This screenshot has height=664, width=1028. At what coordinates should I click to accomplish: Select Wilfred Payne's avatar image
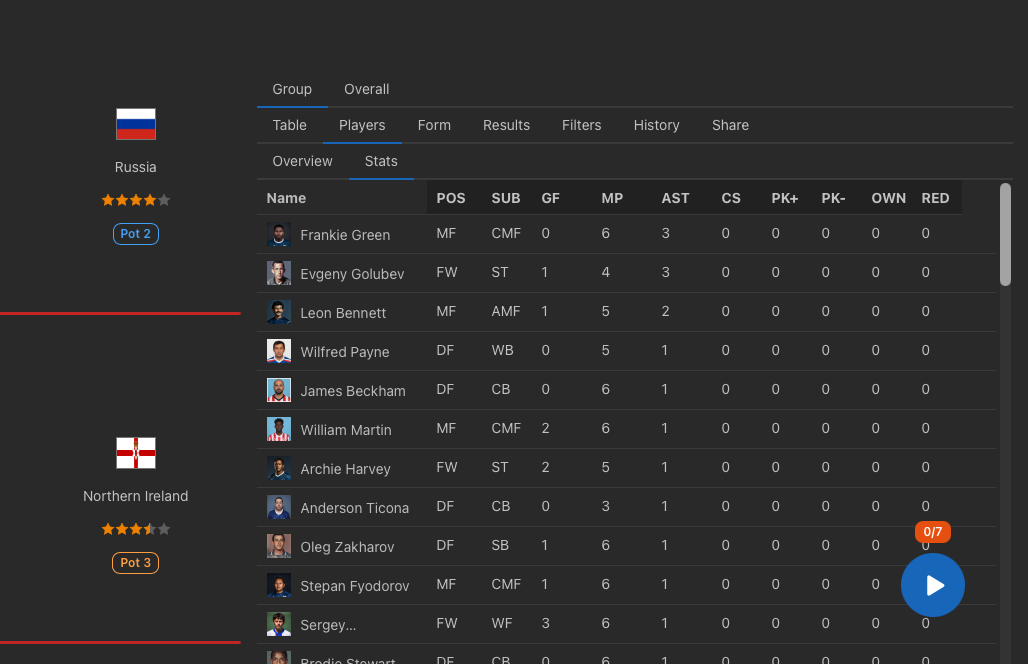point(279,351)
